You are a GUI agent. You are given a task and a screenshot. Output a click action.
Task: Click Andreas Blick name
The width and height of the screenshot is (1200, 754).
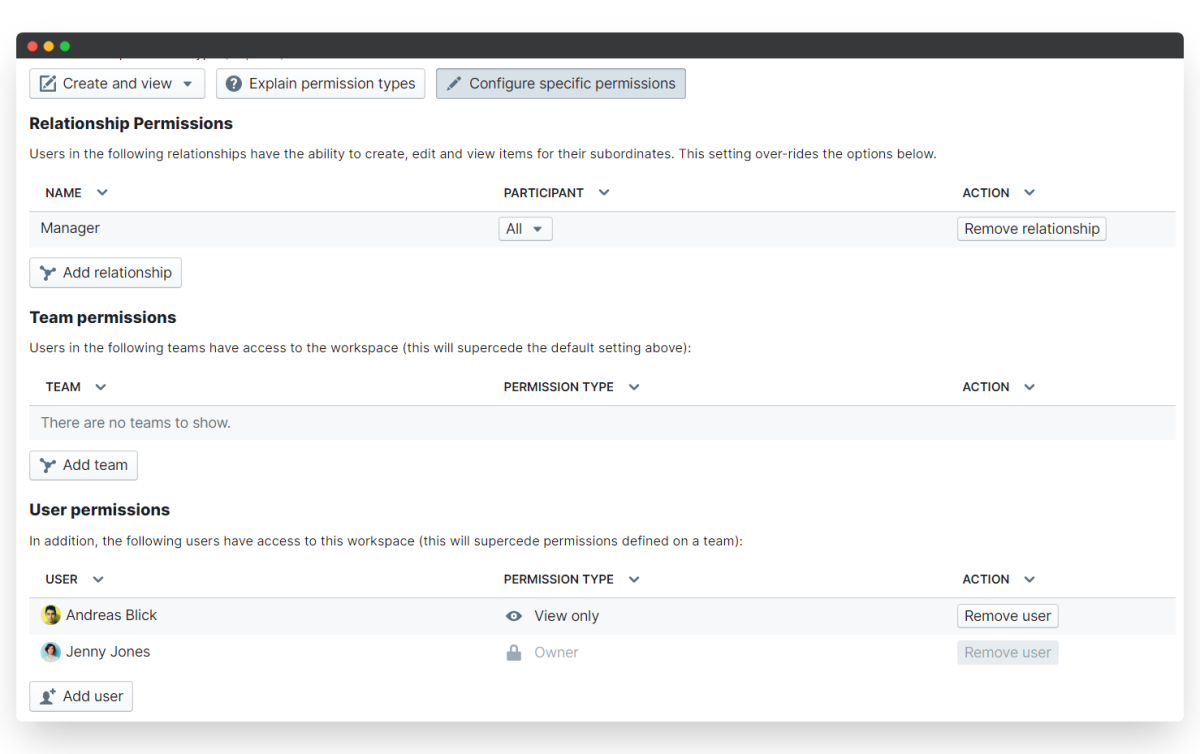111,615
